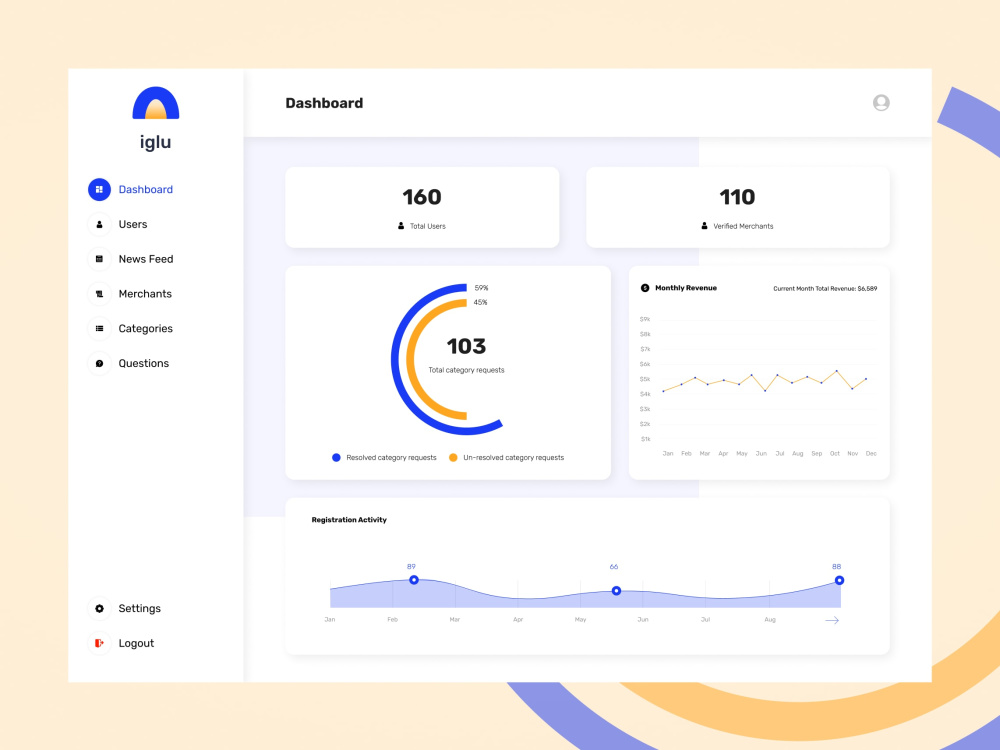Click the Registration Activity next arrow

click(x=832, y=620)
